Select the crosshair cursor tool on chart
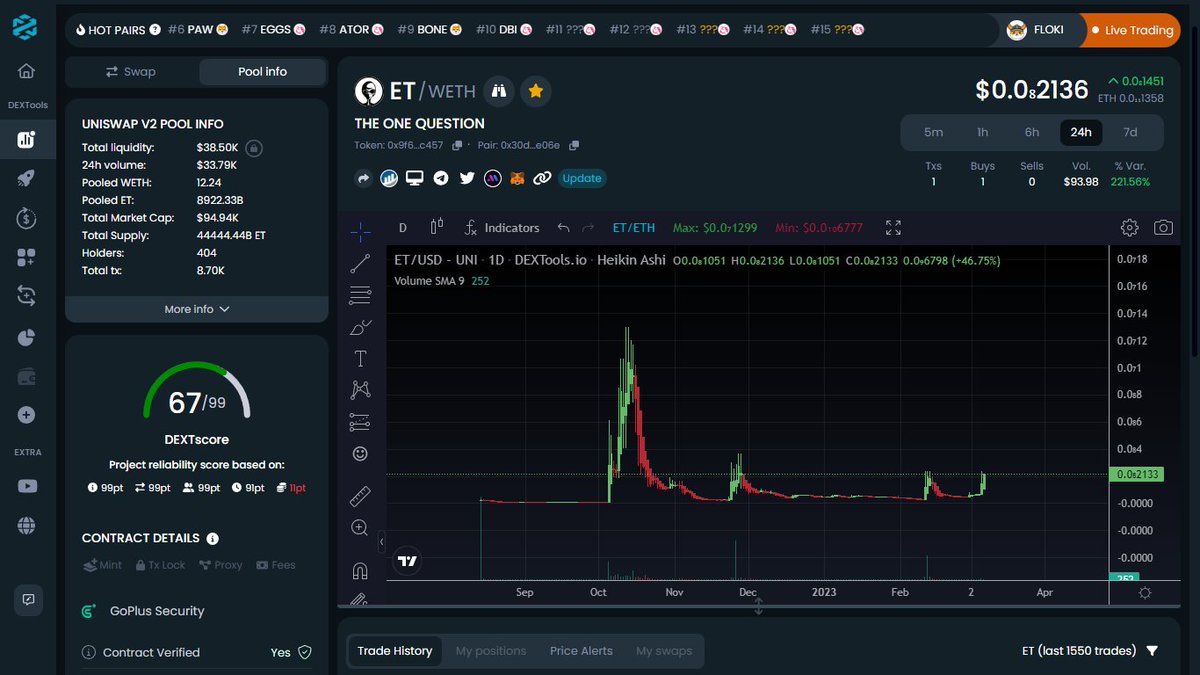 click(360, 233)
